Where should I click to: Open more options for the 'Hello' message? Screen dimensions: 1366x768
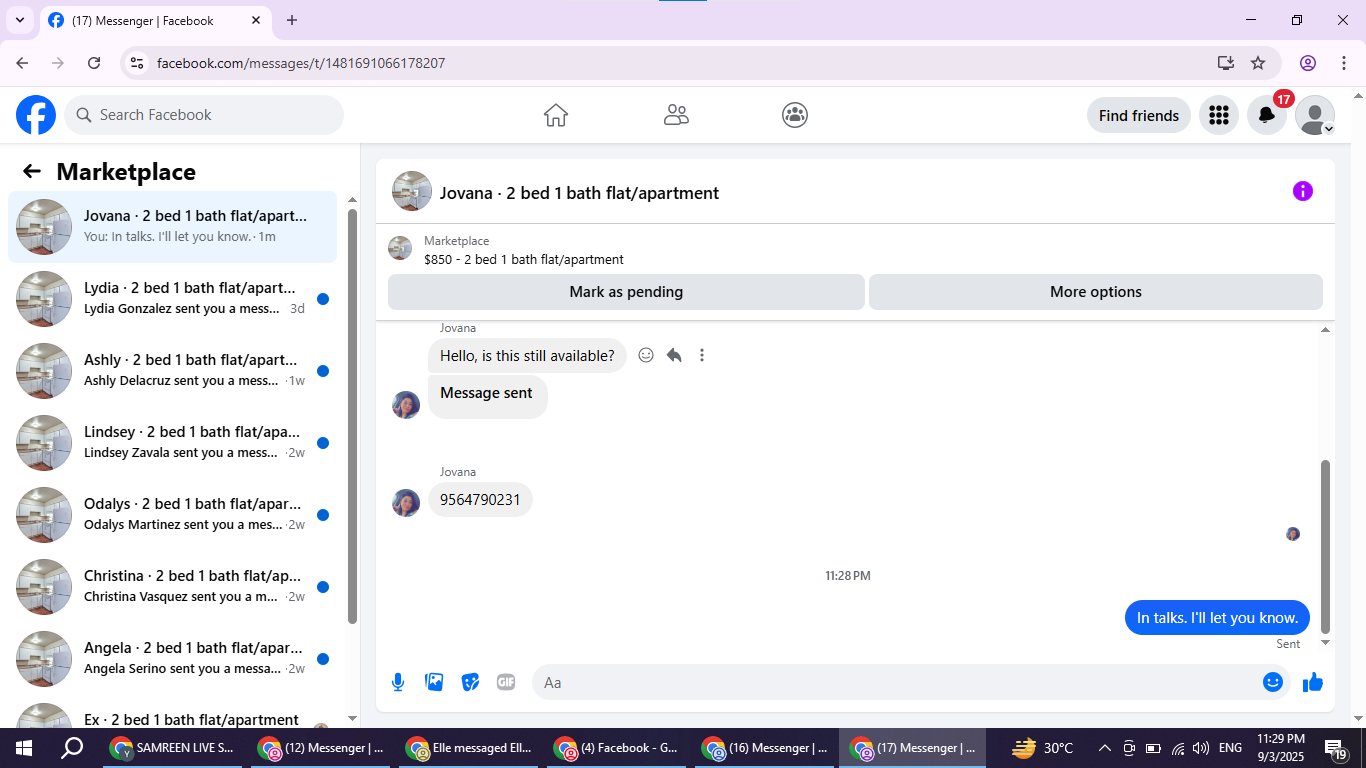pos(702,355)
